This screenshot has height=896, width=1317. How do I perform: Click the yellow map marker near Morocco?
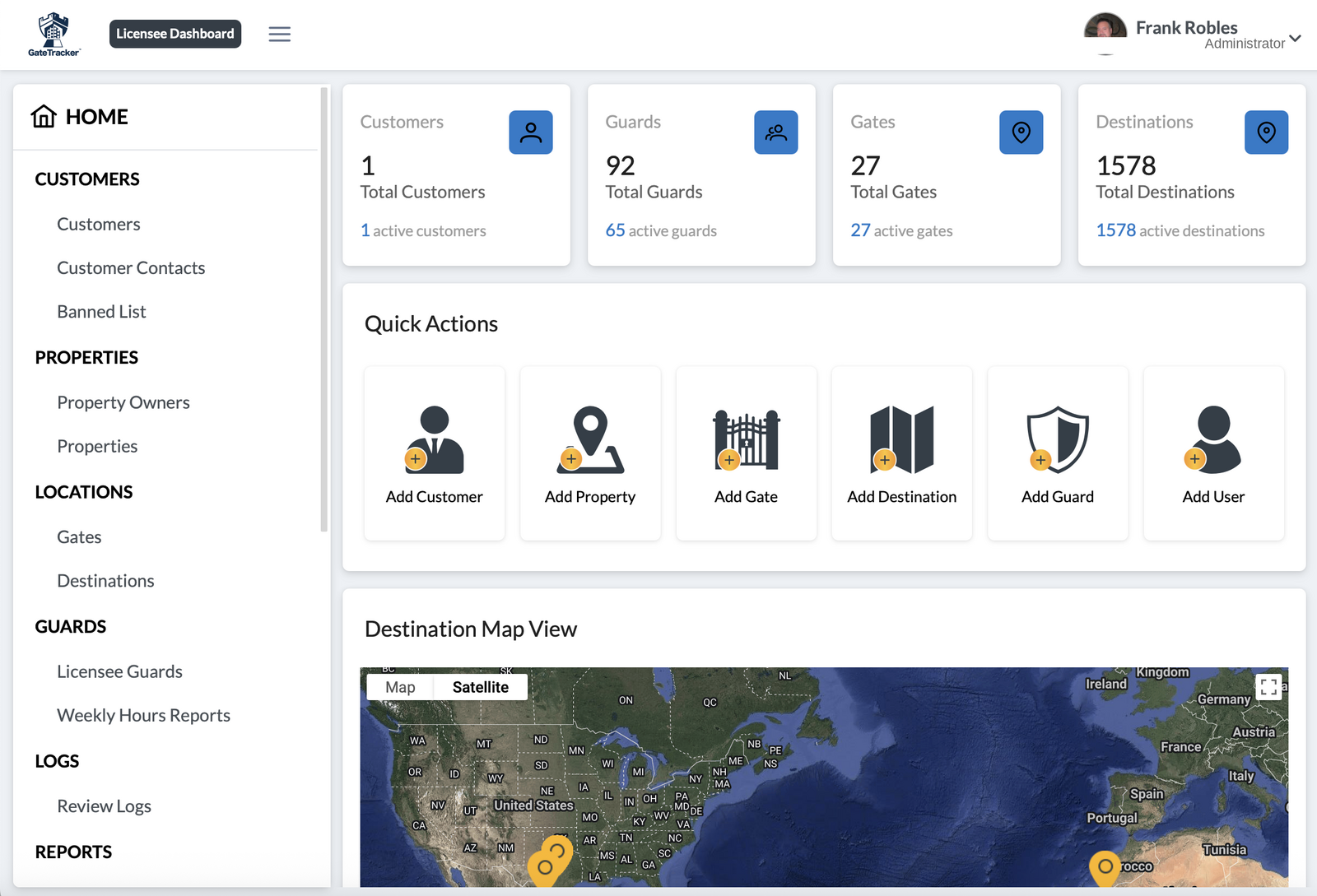pos(1105,869)
